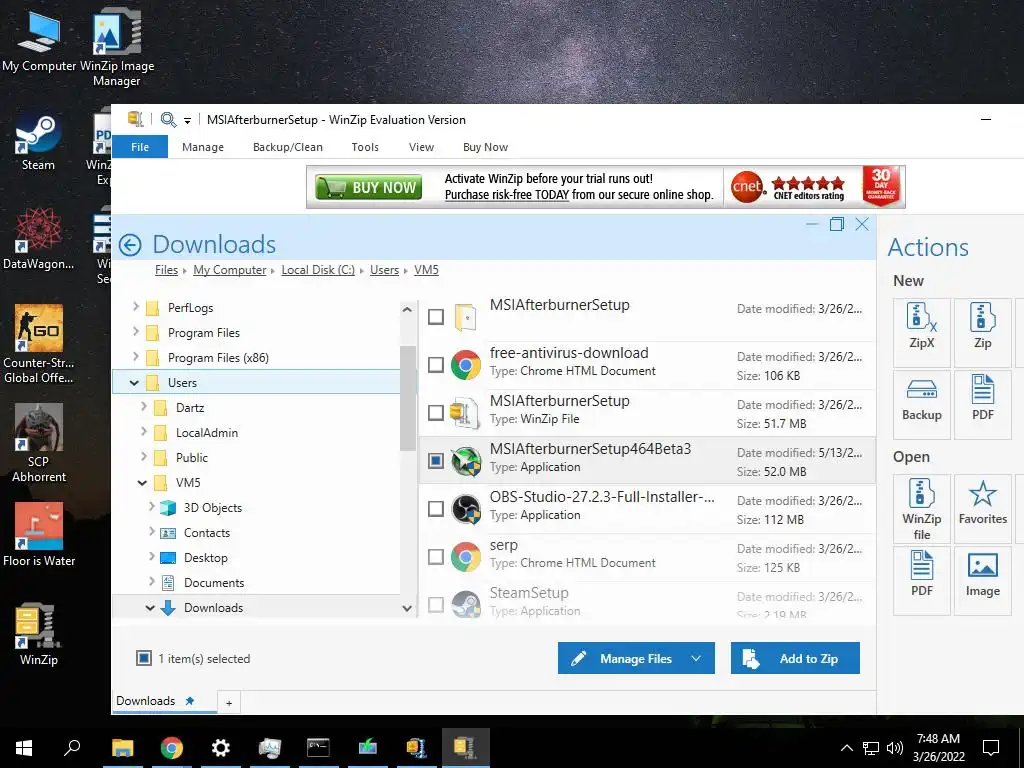
Task: Open SCP Abhorrent desktop shortcut
Action: [38, 443]
